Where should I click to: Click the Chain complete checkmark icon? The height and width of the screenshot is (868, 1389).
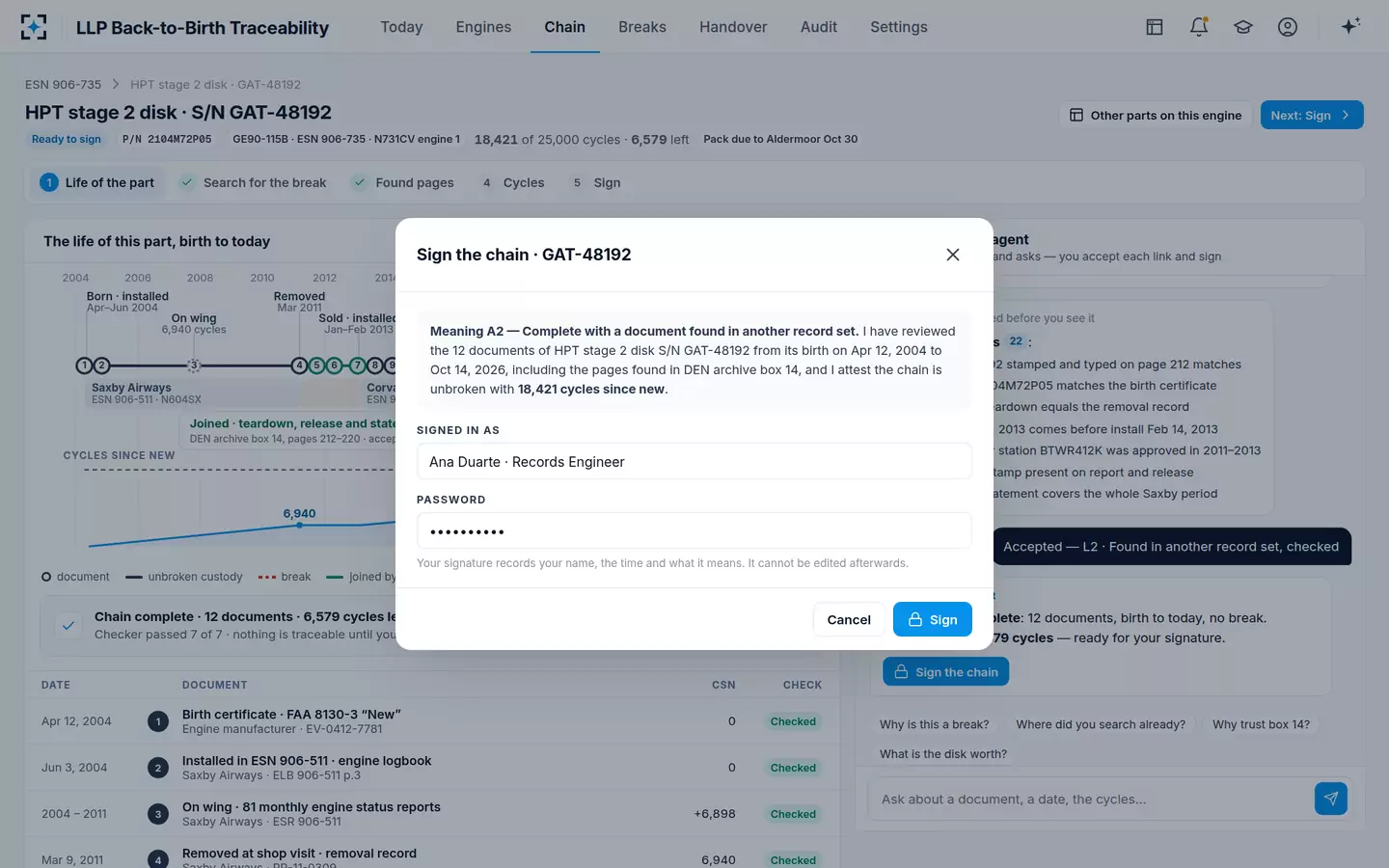68,625
